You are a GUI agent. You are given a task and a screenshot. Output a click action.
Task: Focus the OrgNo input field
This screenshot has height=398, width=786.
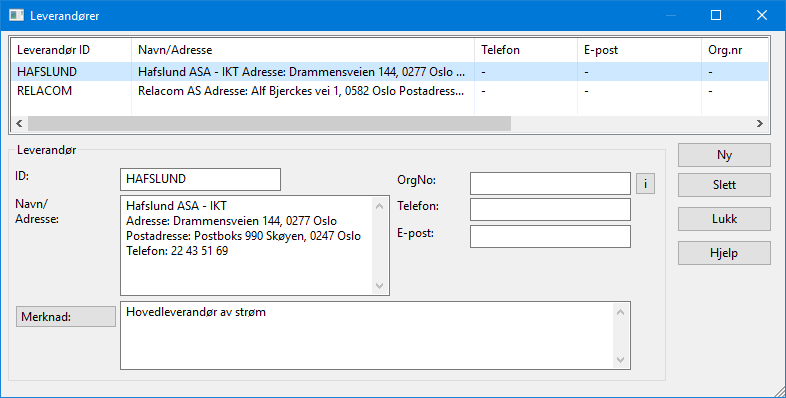(550, 183)
